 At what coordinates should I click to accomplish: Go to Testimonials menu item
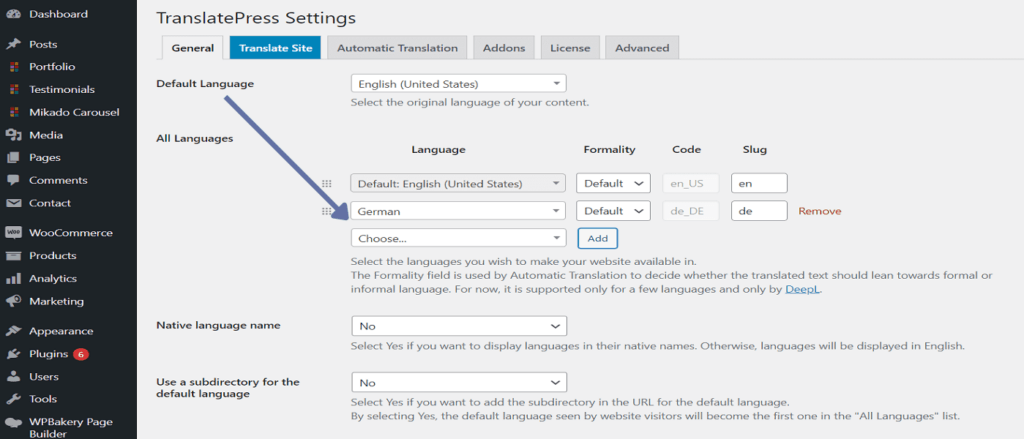click(x=61, y=89)
